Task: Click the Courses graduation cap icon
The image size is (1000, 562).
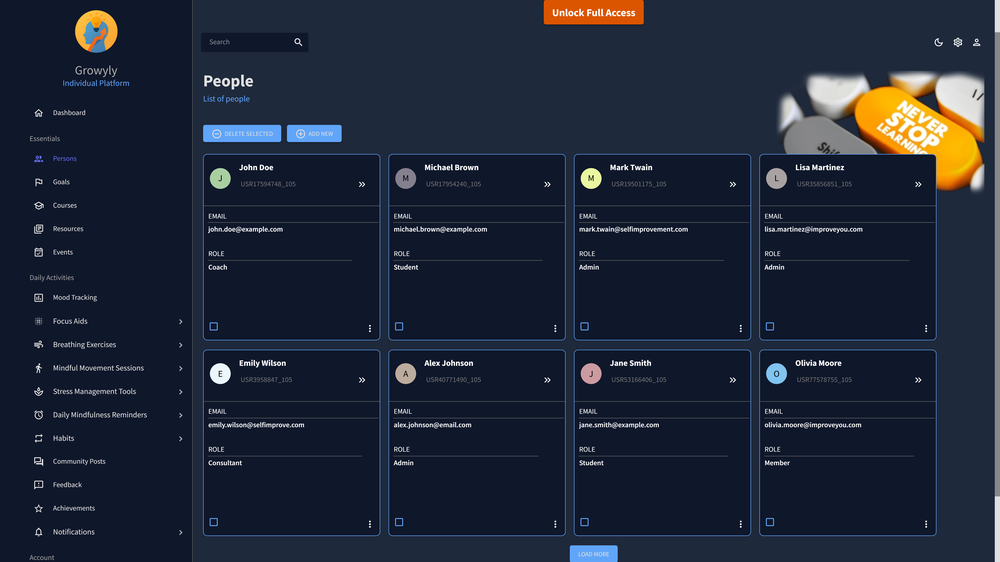Action: (38, 205)
